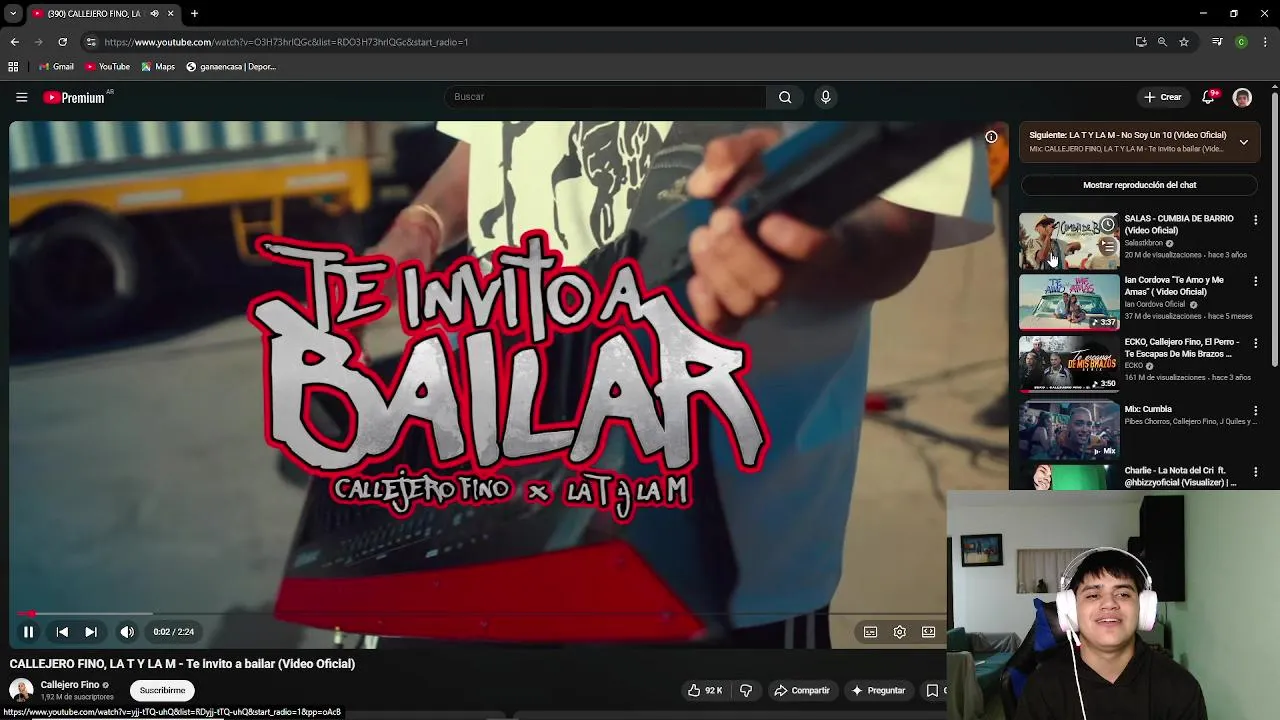Add SALAS video to the queue
The height and width of the screenshot is (720, 1280).
tap(1107, 246)
